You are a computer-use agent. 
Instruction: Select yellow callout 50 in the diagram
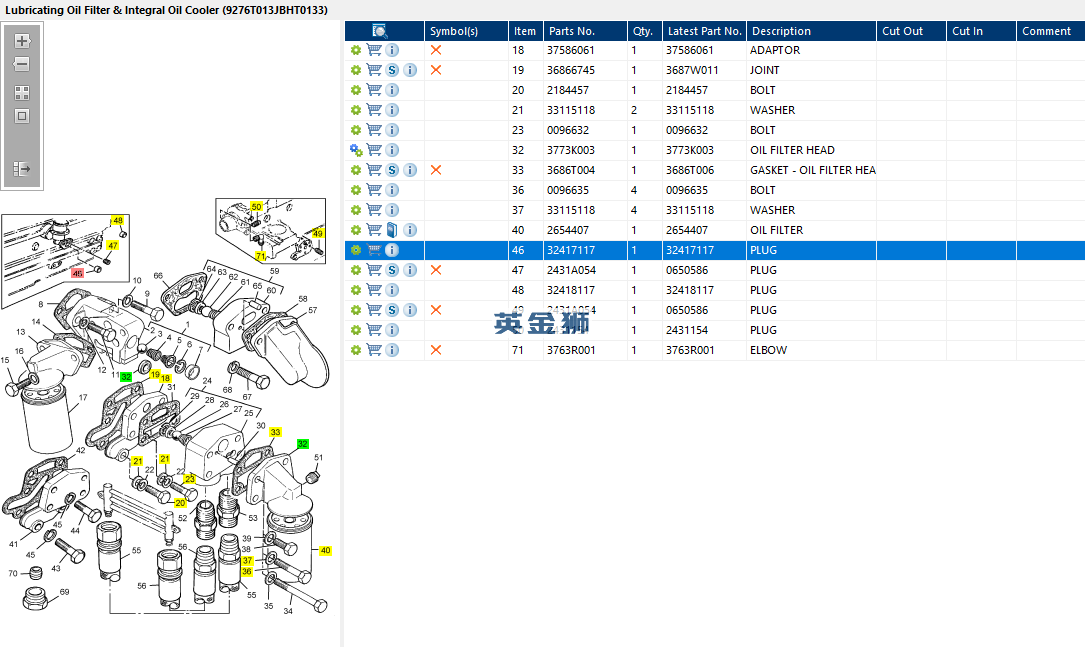coord(256,207)
